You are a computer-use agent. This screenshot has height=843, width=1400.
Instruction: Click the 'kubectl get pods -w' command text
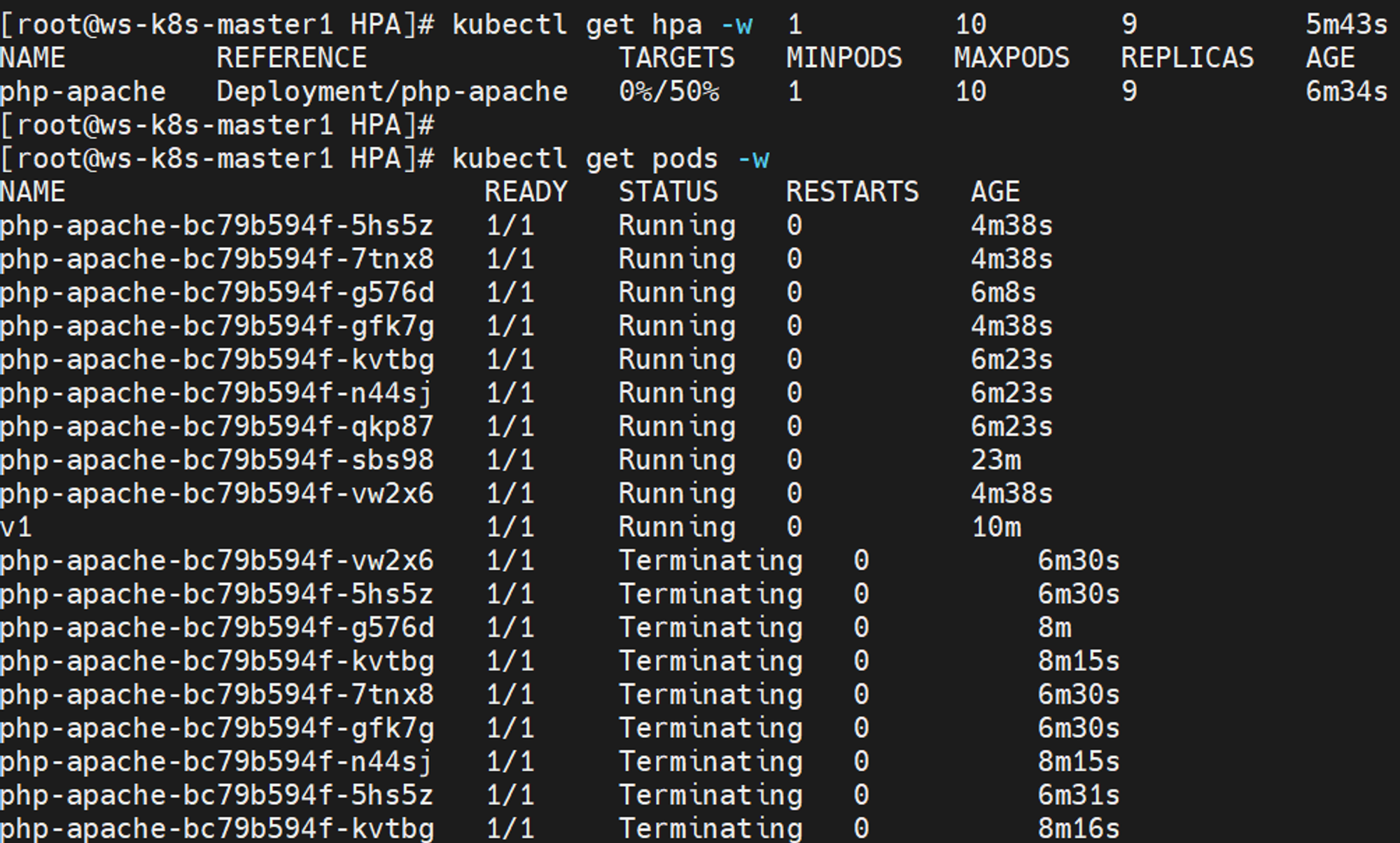click(x=610, y=159)
